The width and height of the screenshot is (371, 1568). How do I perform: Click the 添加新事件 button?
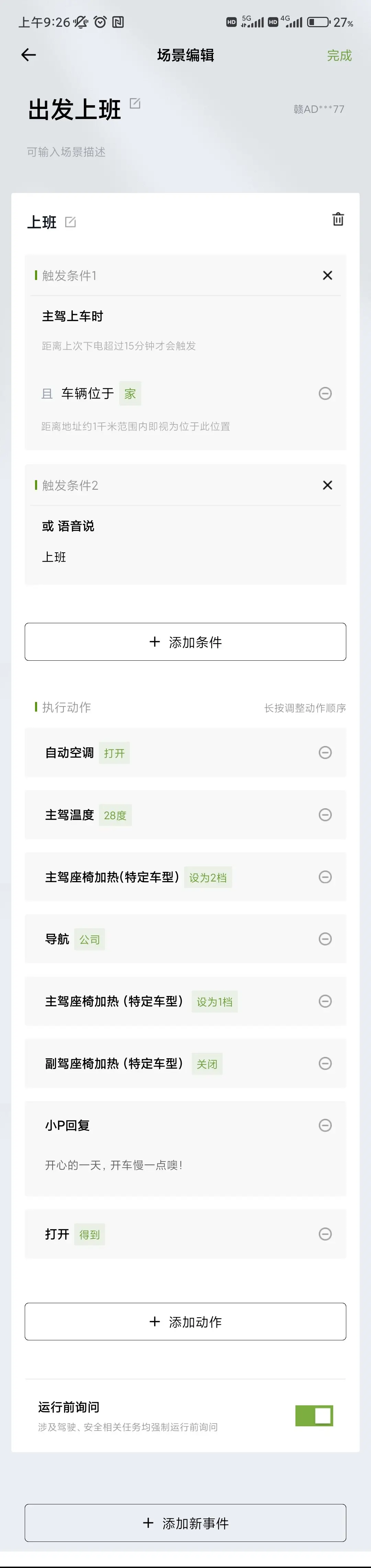[185, 1523]
